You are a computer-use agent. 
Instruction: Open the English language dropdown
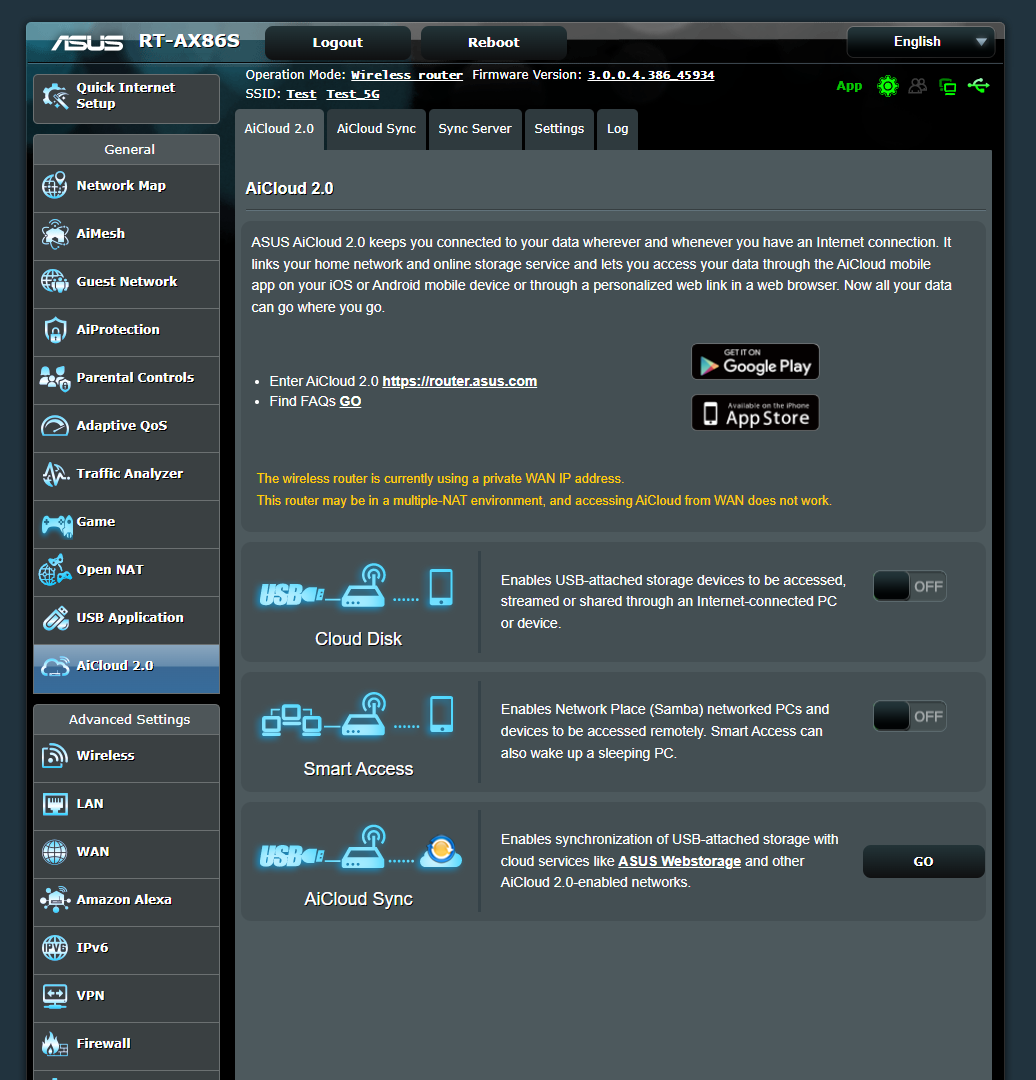920,41
